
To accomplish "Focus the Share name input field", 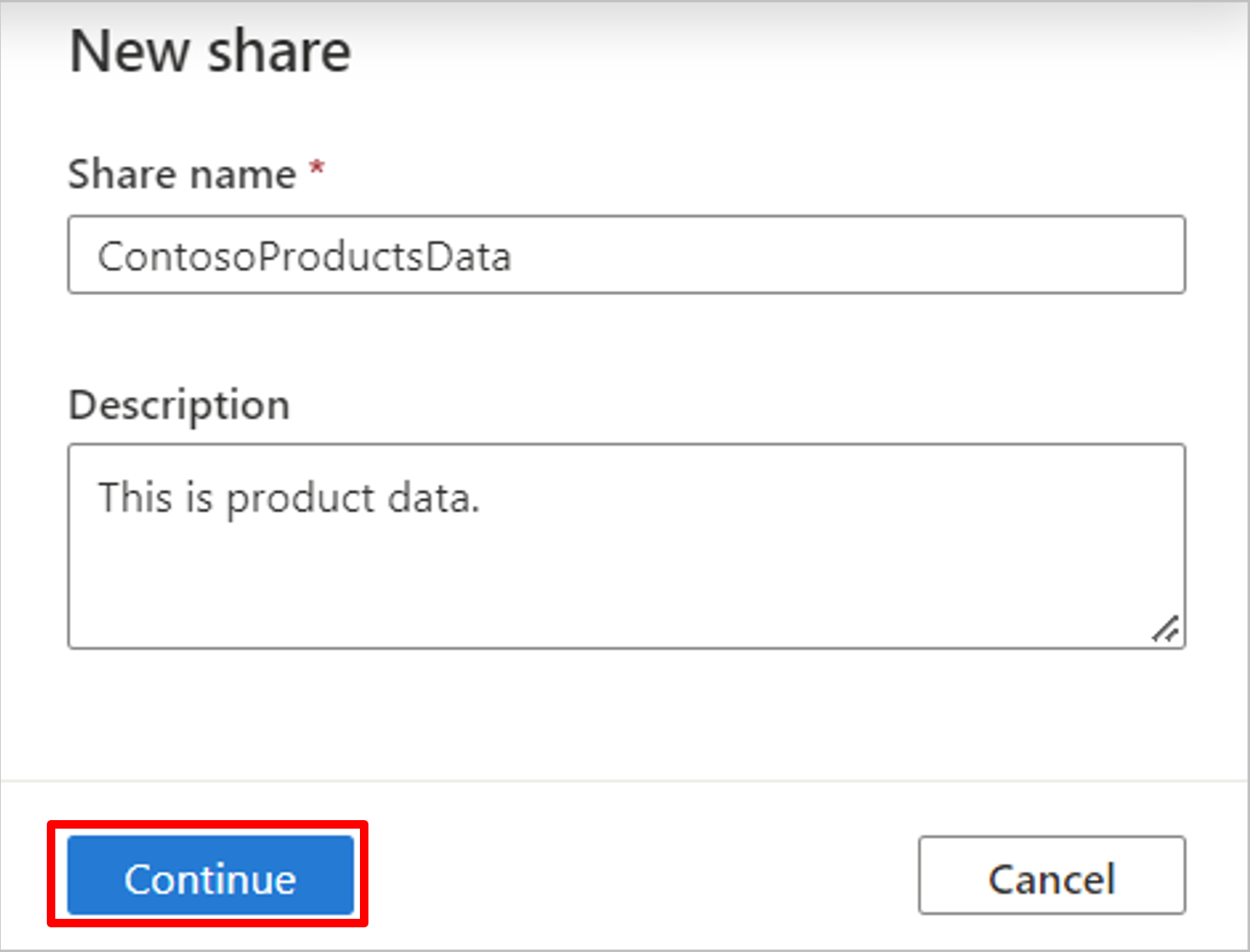I will pyautogui.click(x=626, y=255).
